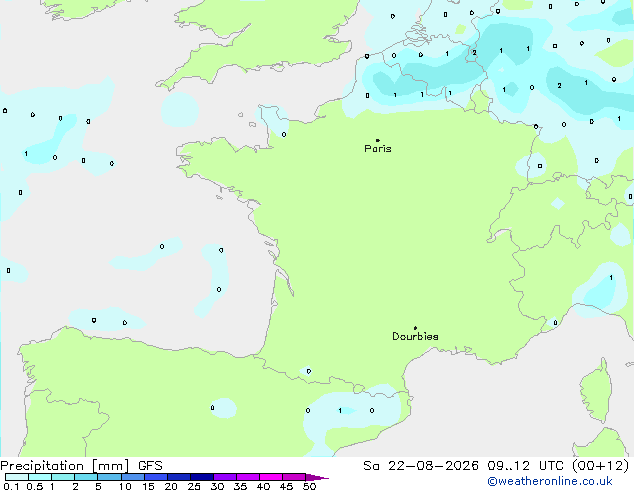Open the weatheronline.co.uk copyright link
Viewport: 634px width, 490px height.
click(550, 481)
